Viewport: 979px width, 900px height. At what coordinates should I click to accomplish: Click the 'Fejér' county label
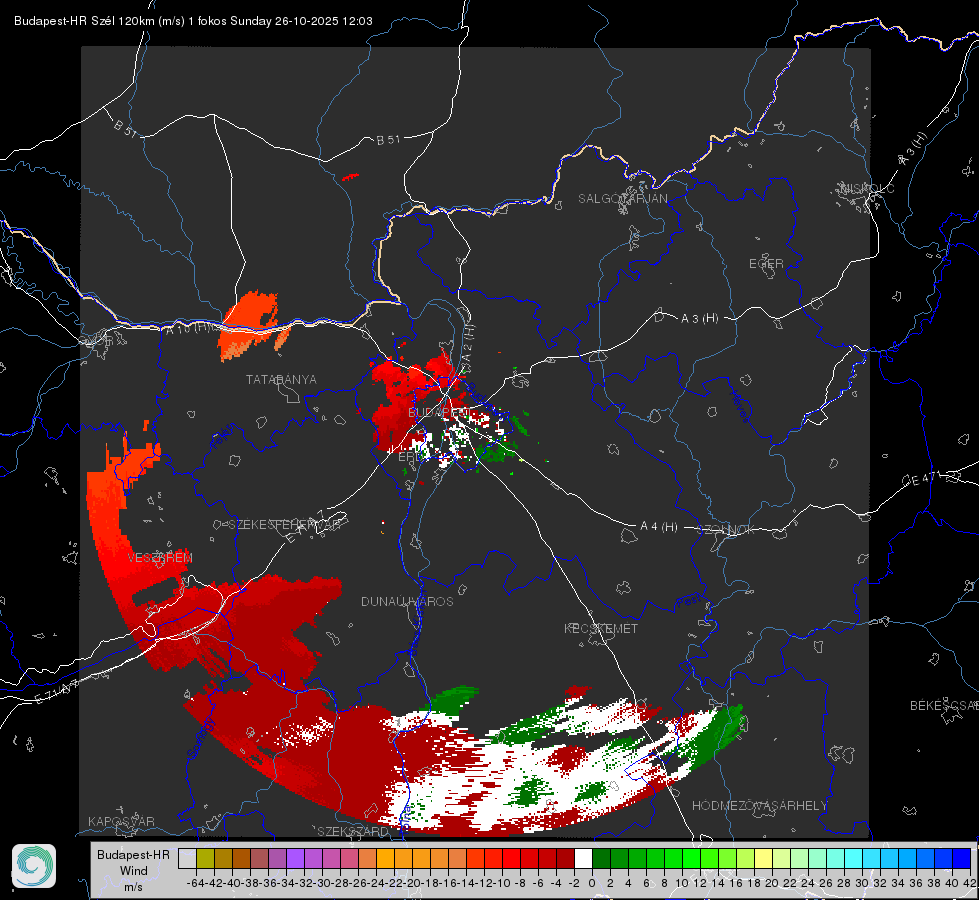click(x=223, y=438)
